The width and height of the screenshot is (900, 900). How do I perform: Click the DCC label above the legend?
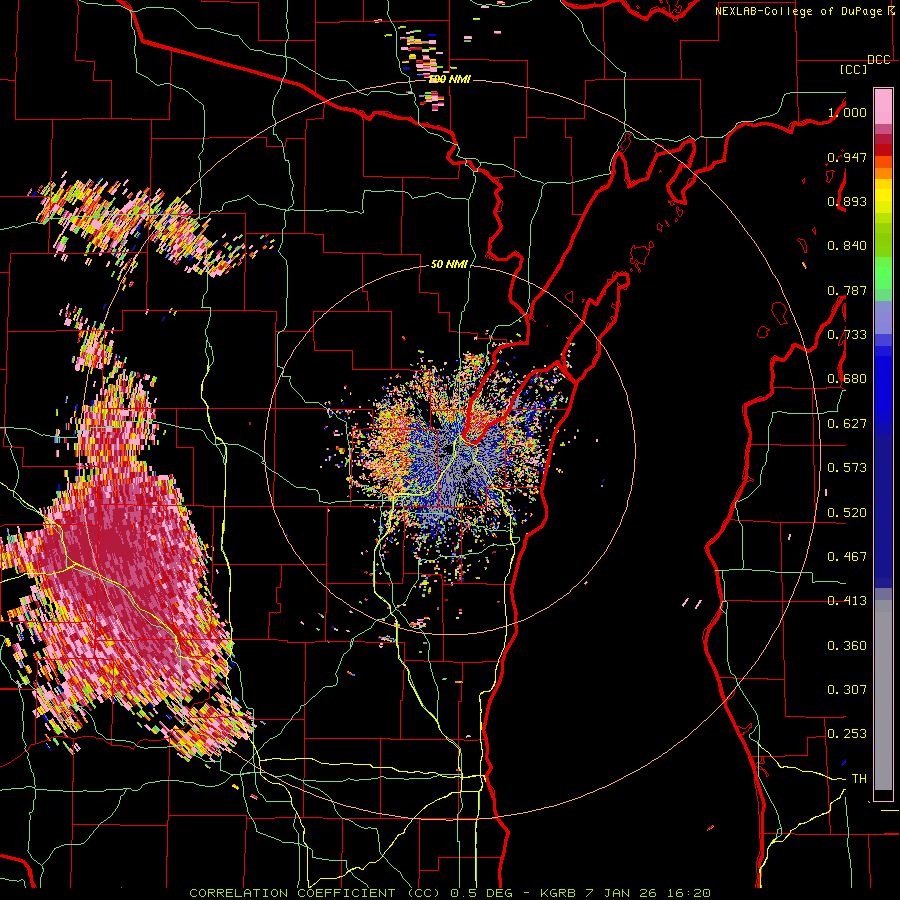(x=879, y=60)
